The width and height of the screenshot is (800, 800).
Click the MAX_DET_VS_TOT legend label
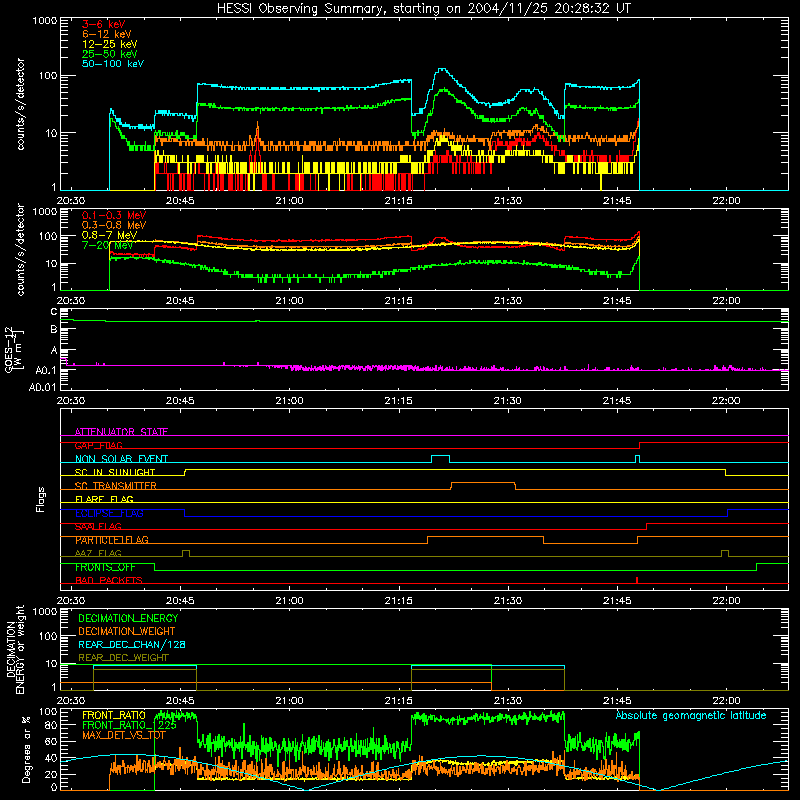pos(124,736)
